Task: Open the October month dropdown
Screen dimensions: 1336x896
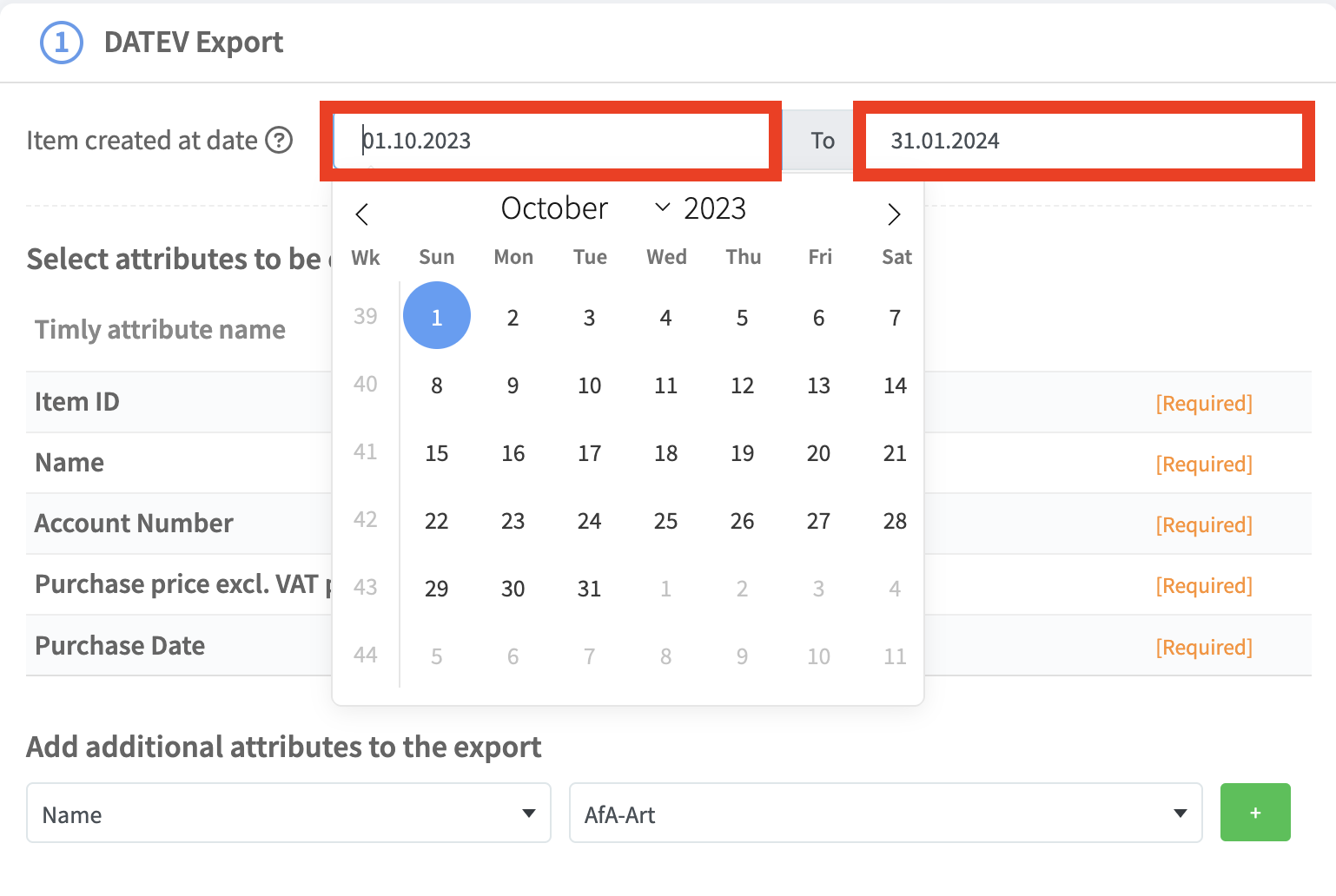Action: 585,208
